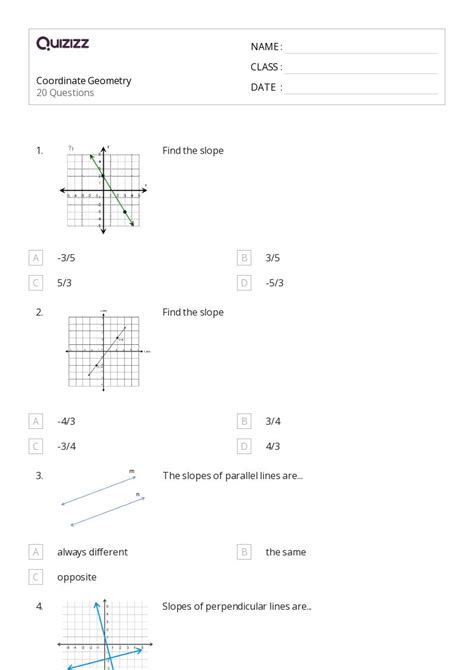This screenshot has height=670, width=474.
Task: Choose box B for the same
Action: coord(244,552)
